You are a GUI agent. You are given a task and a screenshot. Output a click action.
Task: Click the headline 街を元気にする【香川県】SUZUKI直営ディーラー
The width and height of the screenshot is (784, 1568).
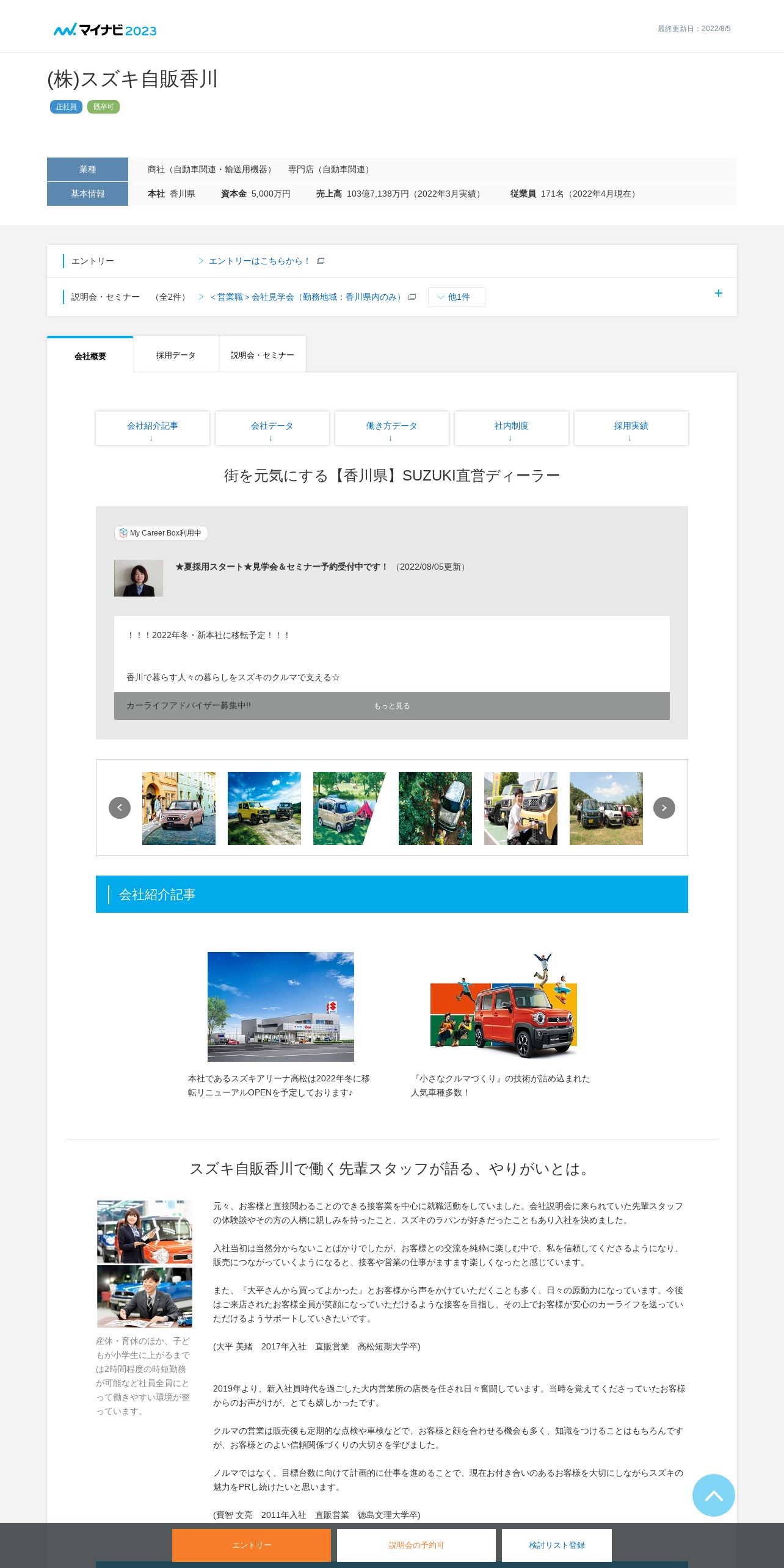pos(392,476)
